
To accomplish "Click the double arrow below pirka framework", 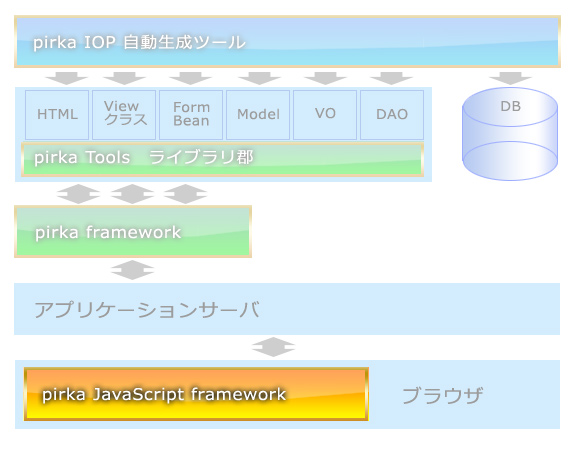I will (x=132, y=270).
